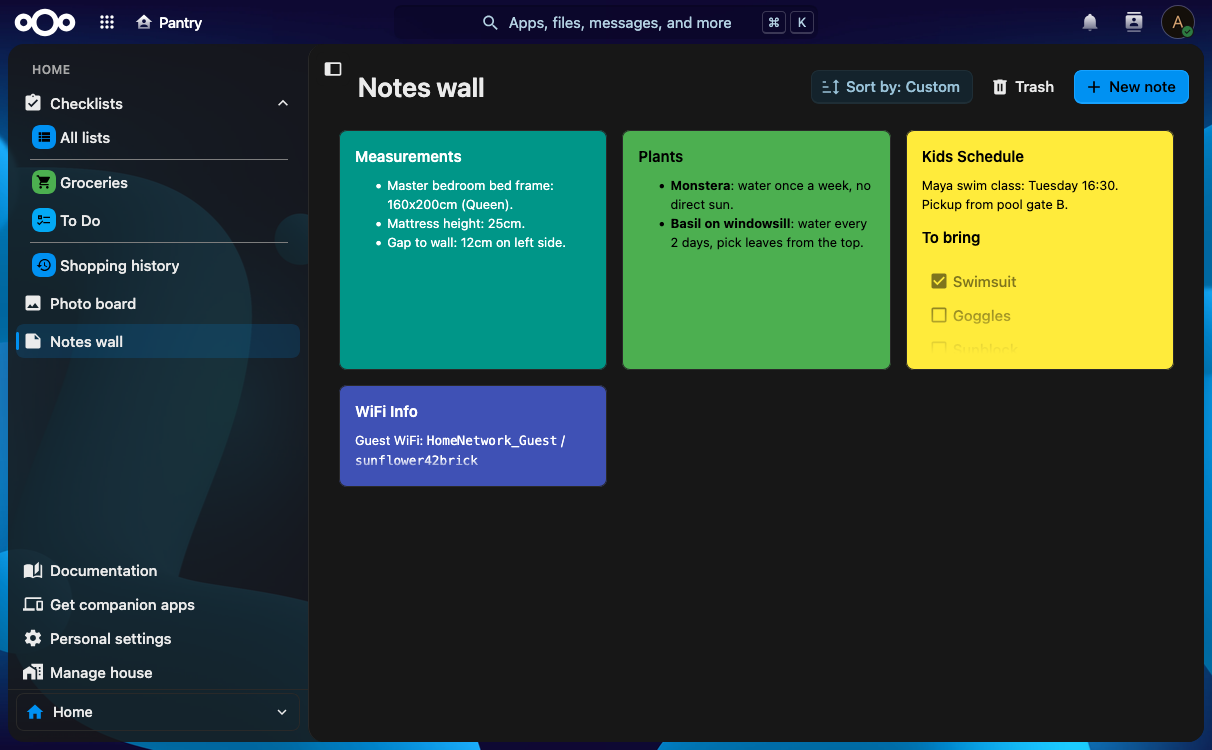Click the Groceries cart icon
1212x750 pixels.
pyautogui.click(x=43, y=182)
